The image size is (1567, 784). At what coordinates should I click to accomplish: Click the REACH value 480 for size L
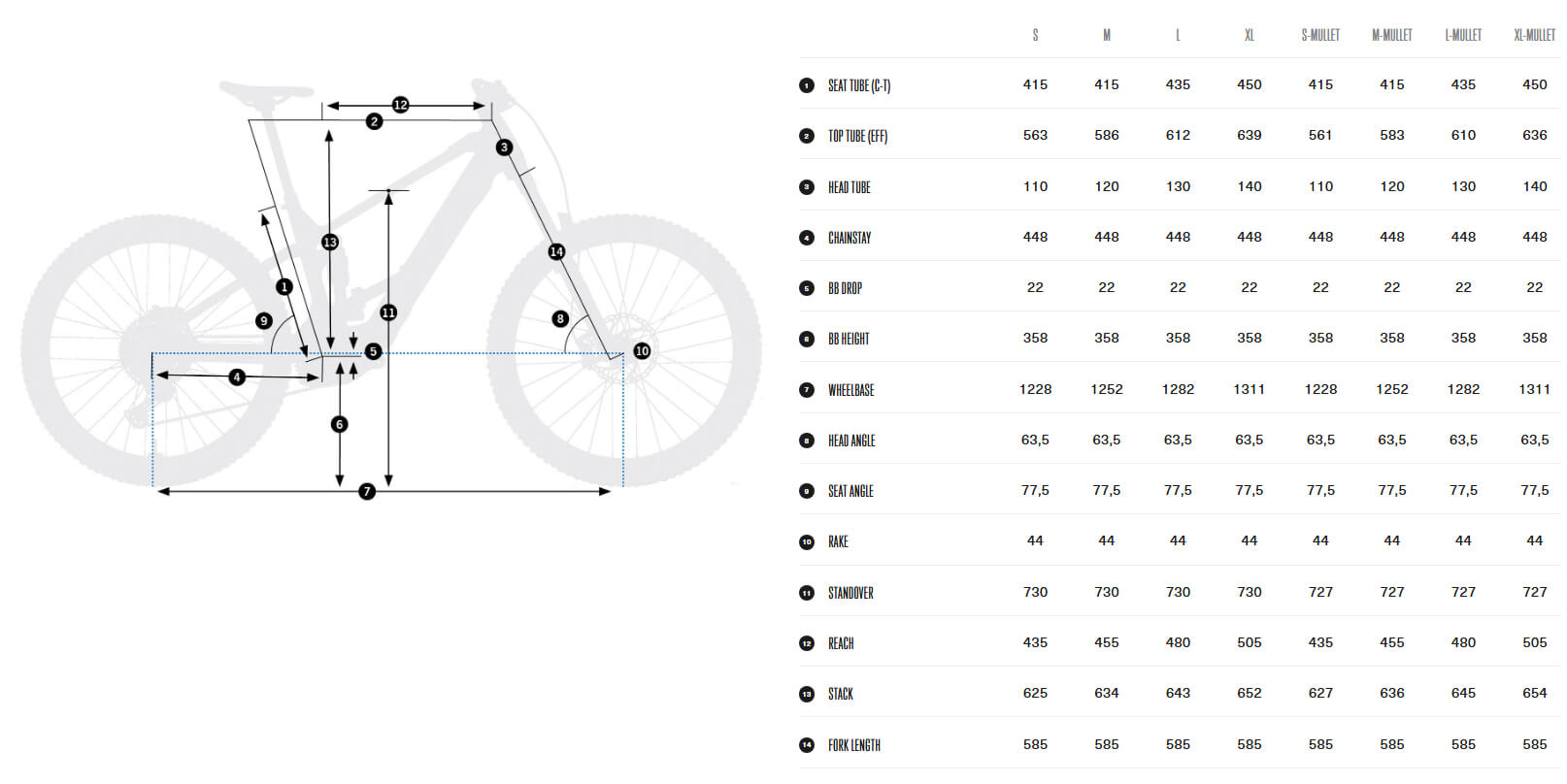click(1178, 642)
